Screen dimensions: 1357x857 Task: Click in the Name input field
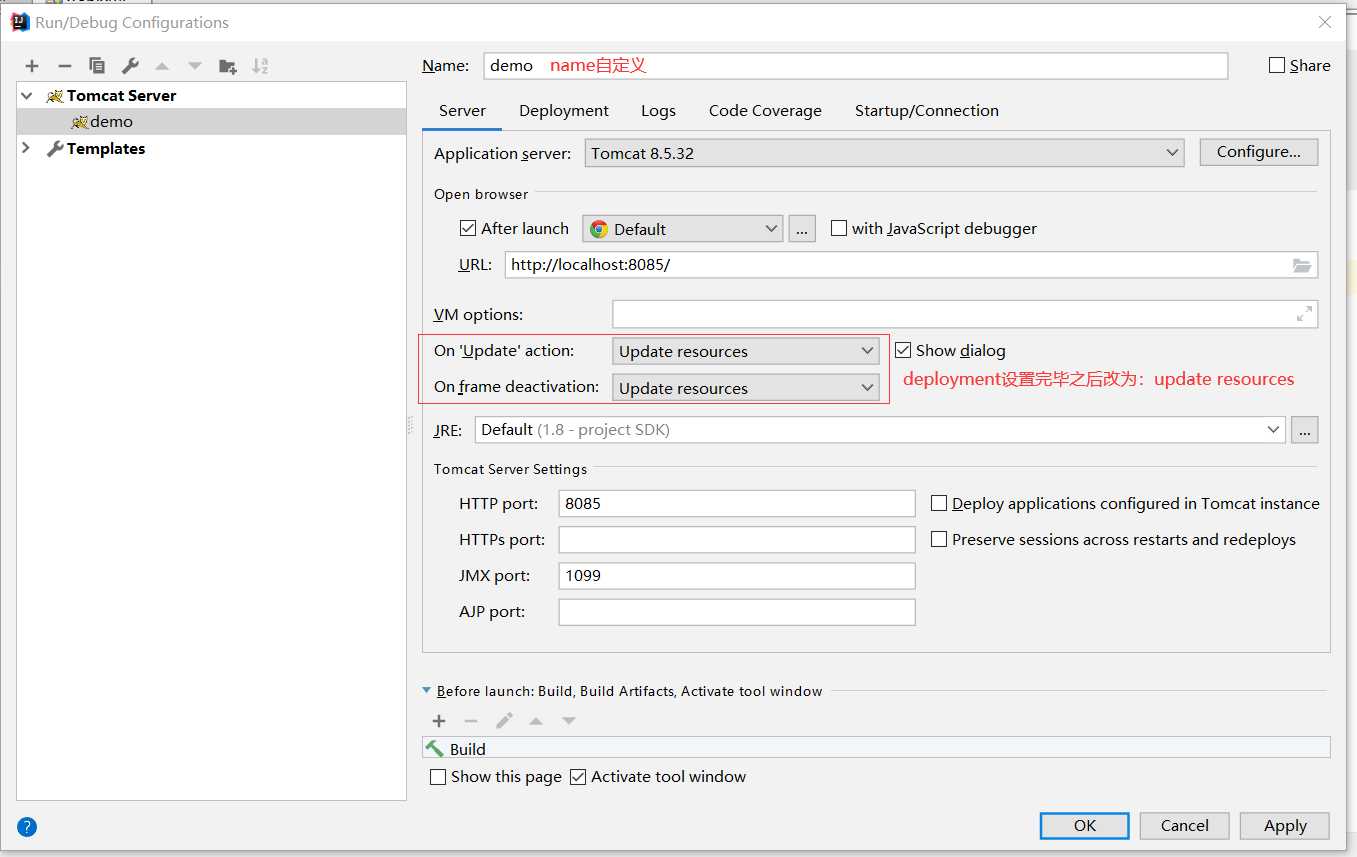point(855,65)
